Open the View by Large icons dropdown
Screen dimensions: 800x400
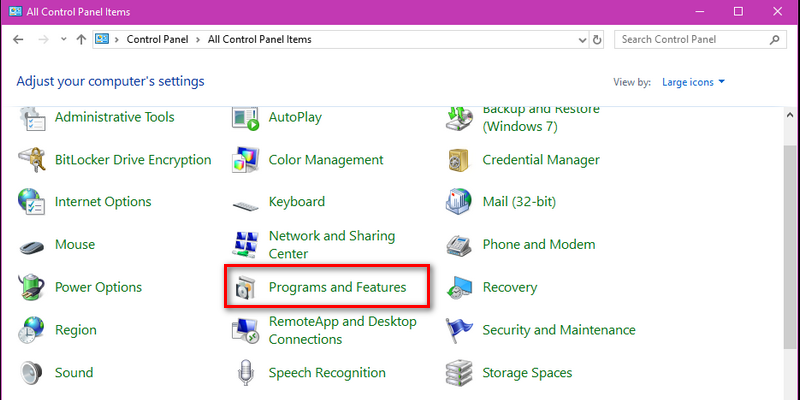(x=693, y=82)
